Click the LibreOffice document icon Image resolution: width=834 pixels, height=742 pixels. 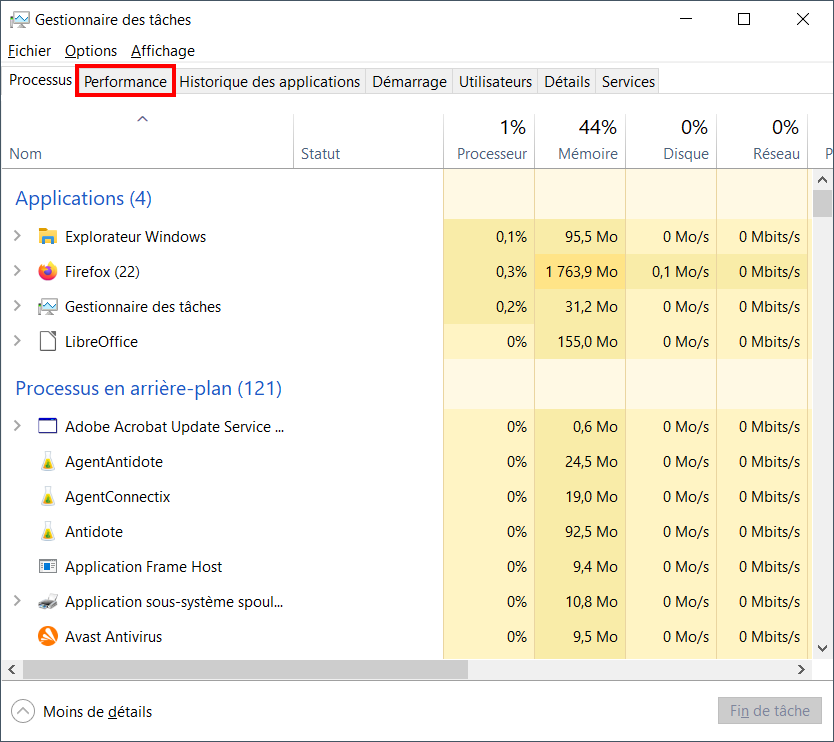point(48,341)
